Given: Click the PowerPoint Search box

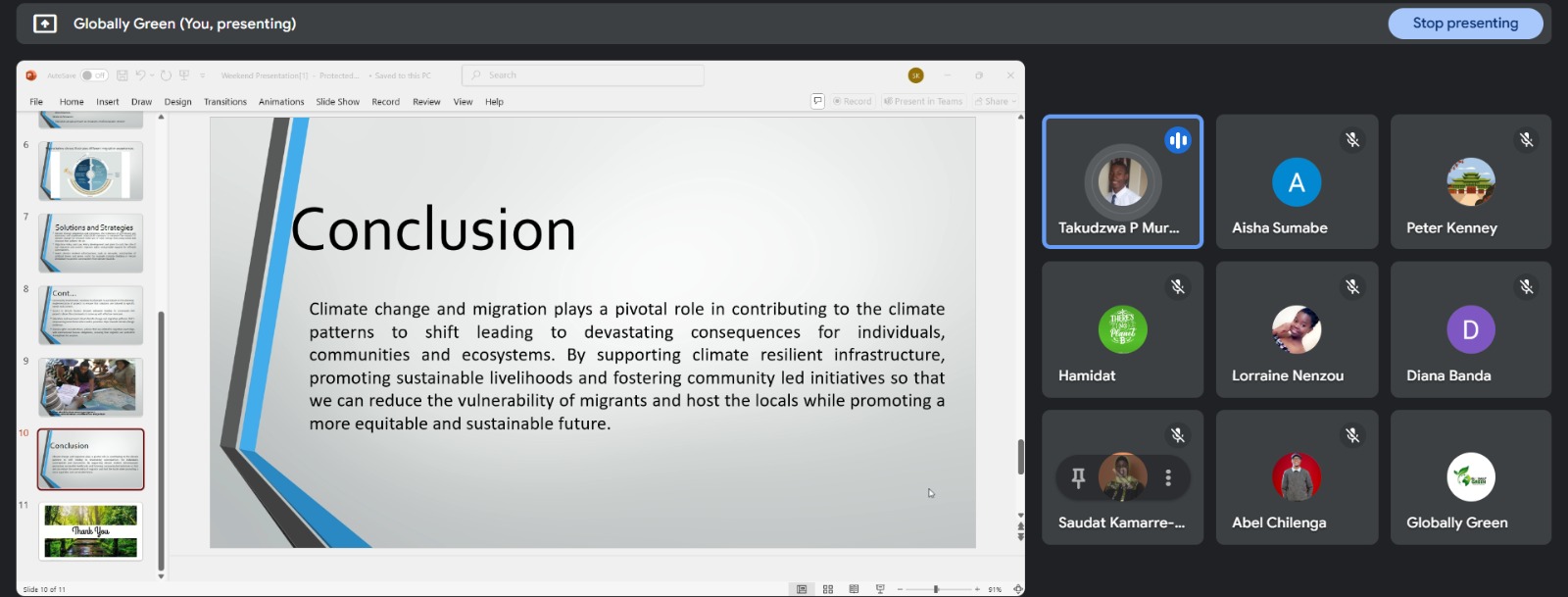Looking at the screenshot, I should (x=583, y=75).
